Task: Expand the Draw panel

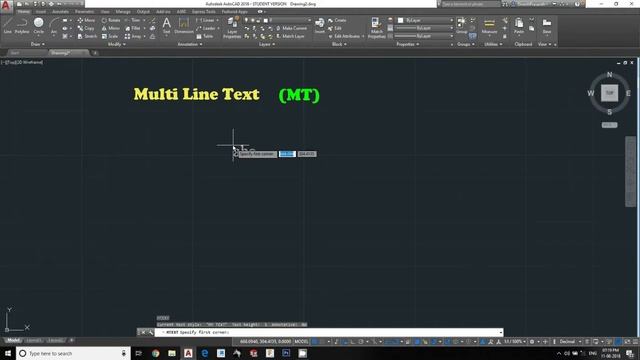Action: tap(38, 44)
